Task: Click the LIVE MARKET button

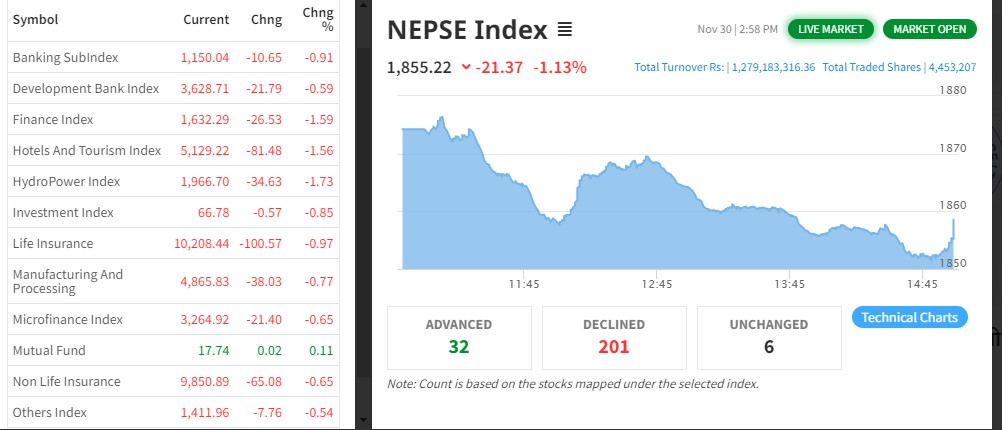Action: pos(830,29)
